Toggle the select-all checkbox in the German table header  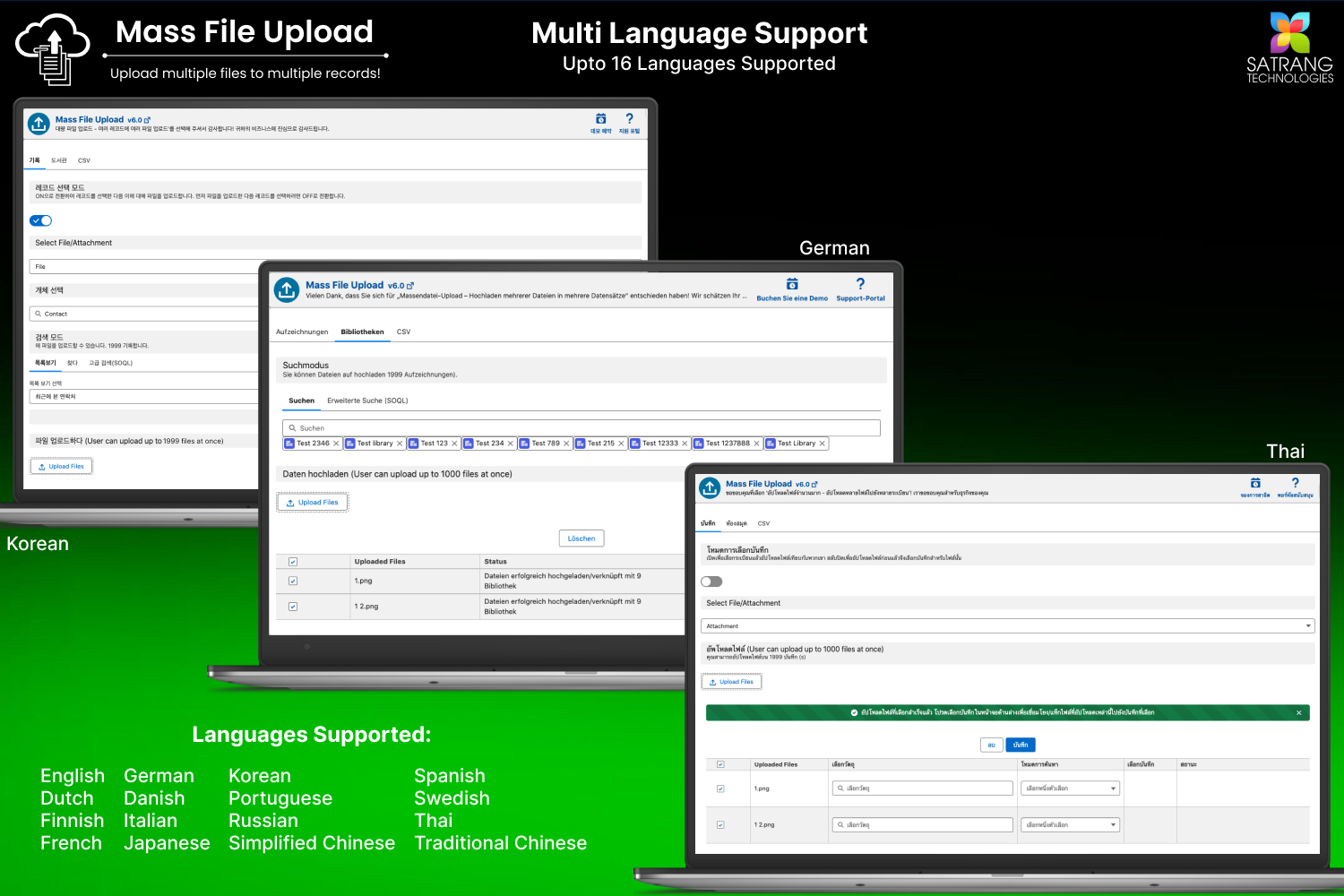click(293, 562)
